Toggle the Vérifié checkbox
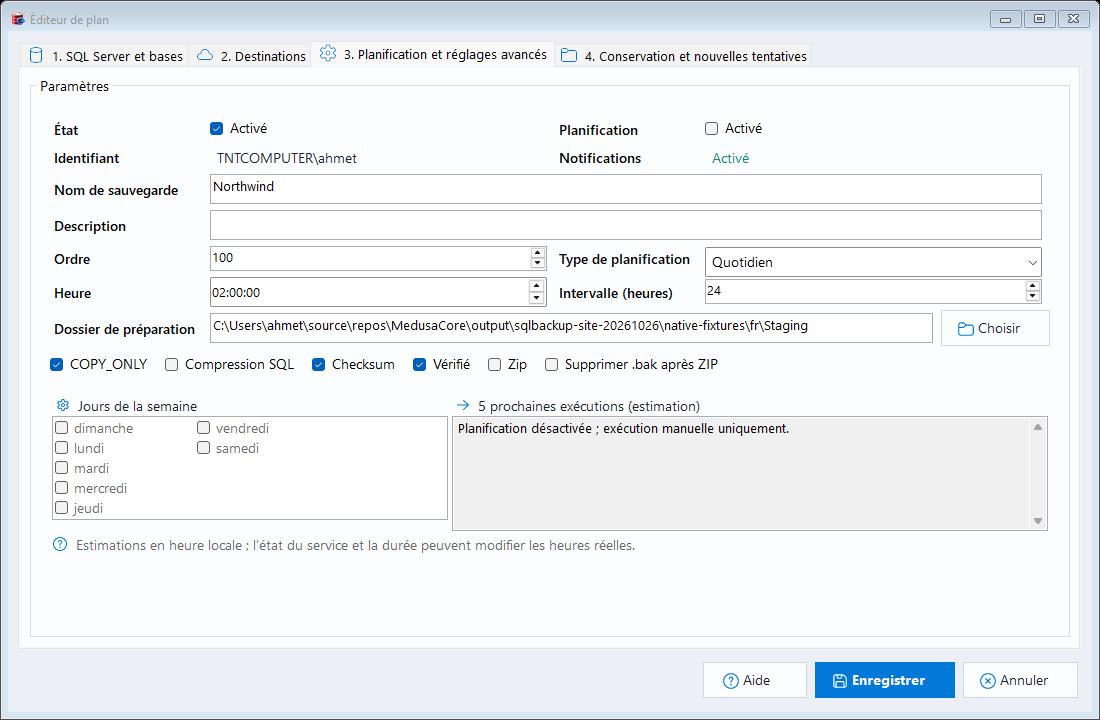This screenshot has height=720, width=1100. pos(420,364)
